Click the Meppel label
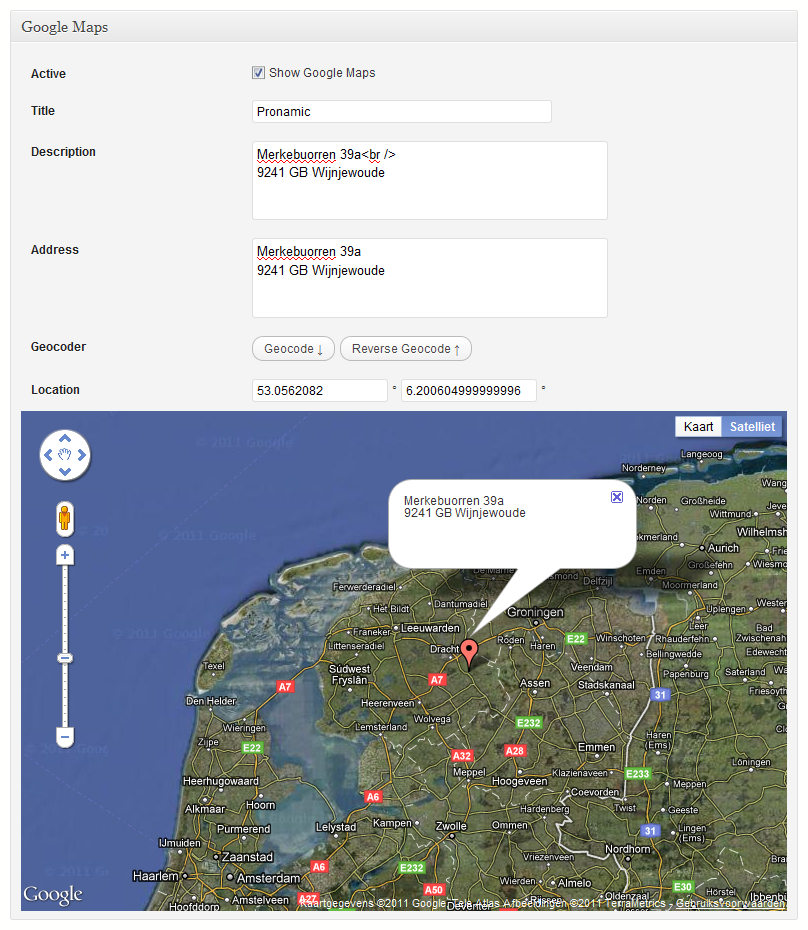This screenshot has height=930, width=808. pos(469,772)
